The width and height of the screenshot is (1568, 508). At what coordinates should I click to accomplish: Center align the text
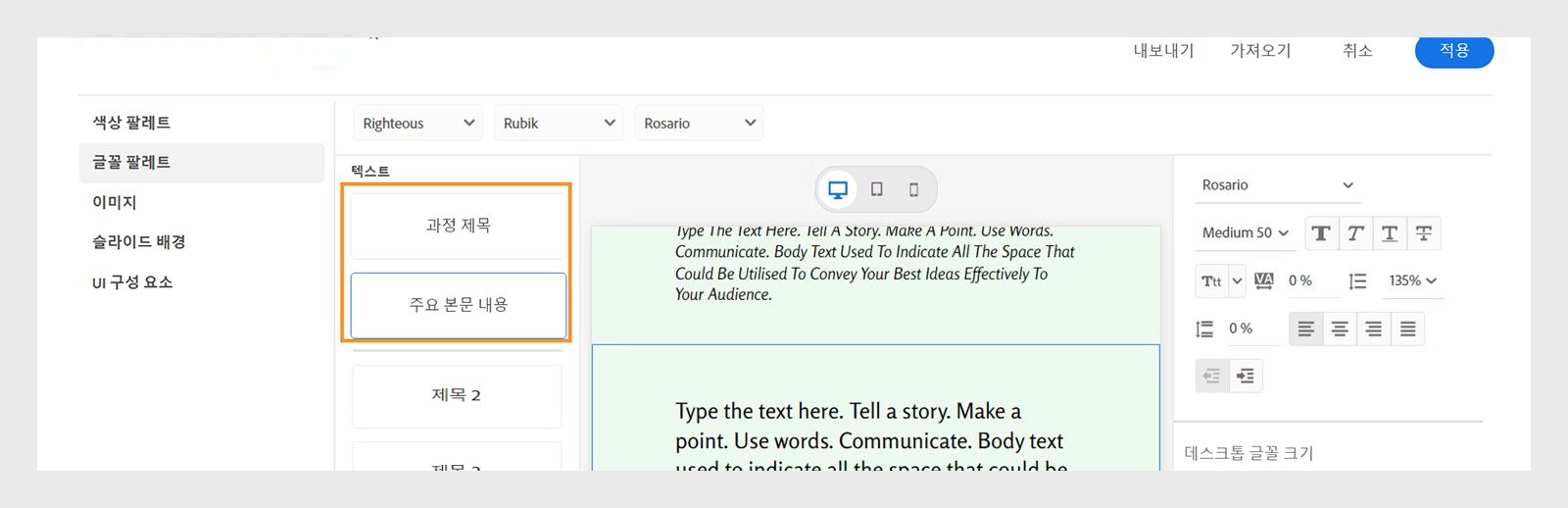point(1340,330)
